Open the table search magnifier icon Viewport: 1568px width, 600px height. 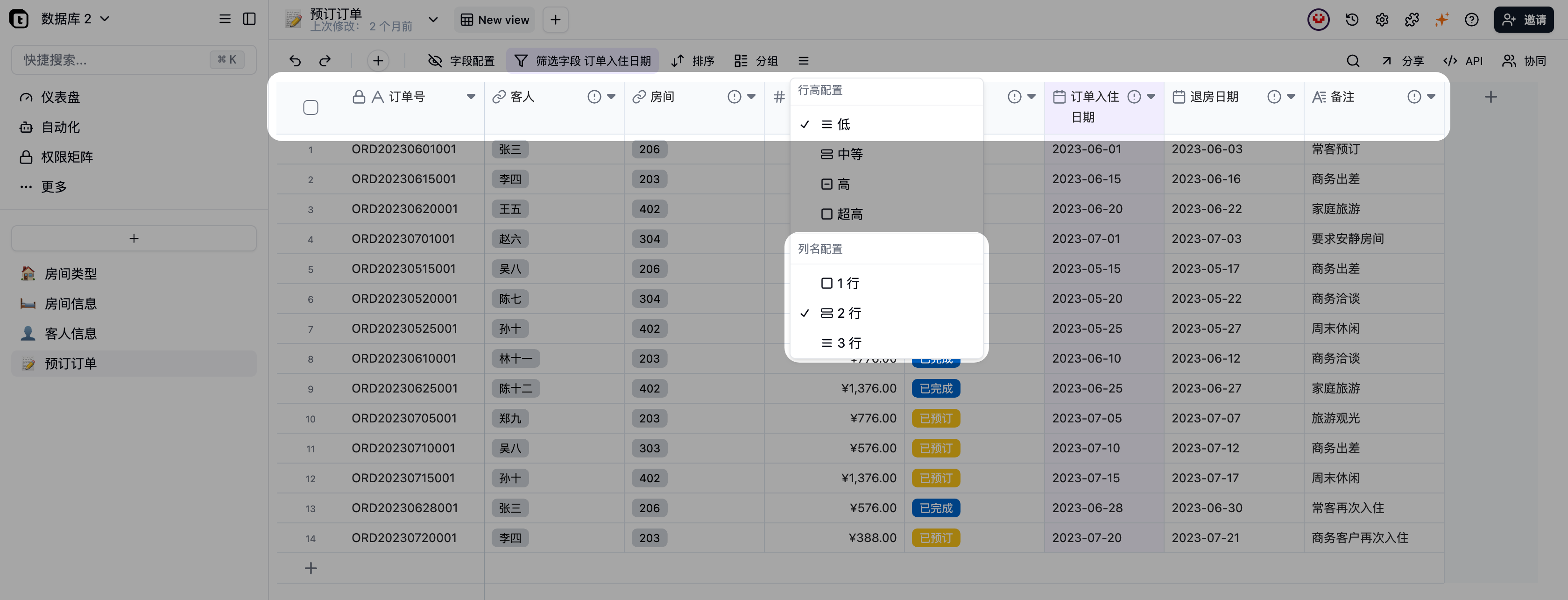click(1353, 61)
